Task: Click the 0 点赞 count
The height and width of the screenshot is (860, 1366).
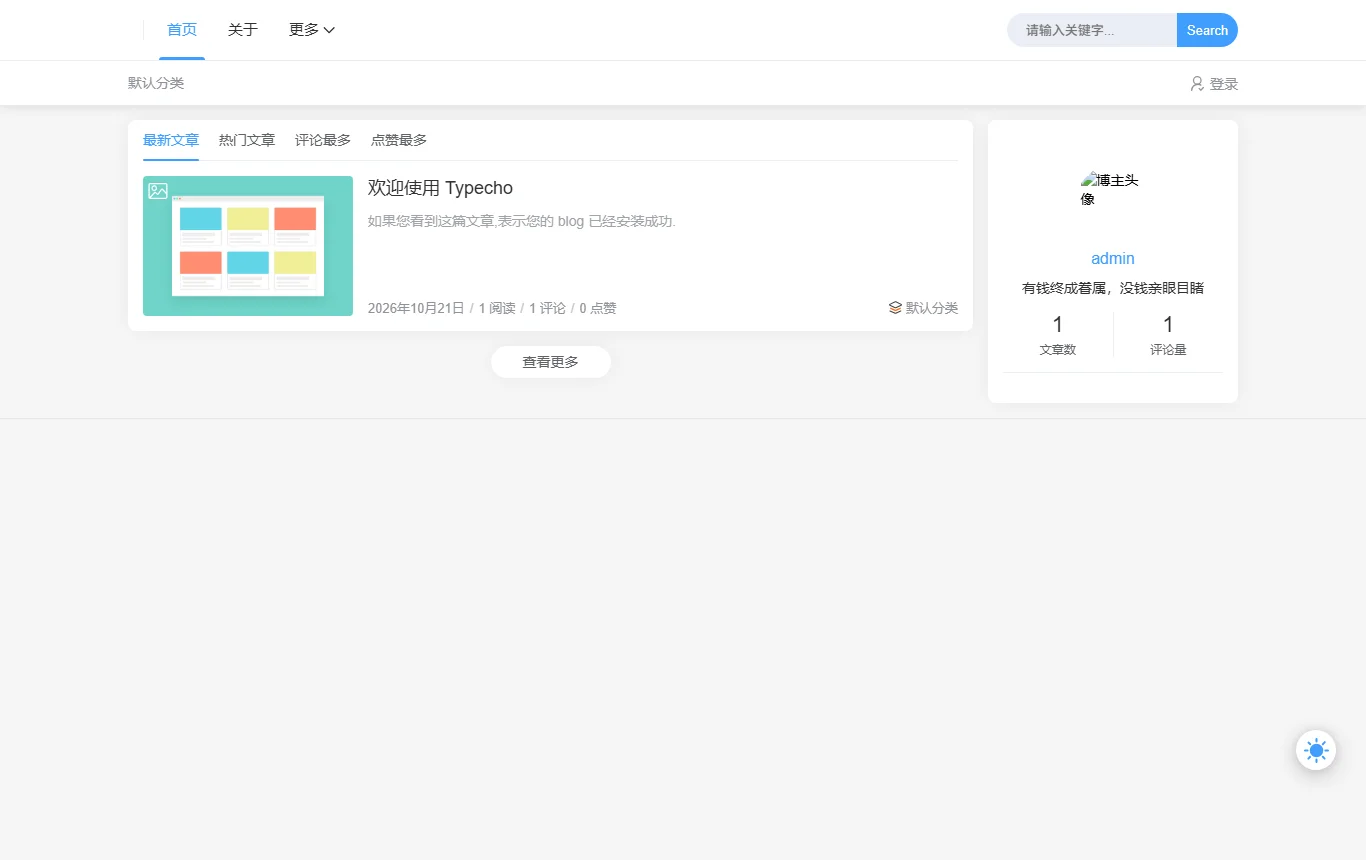Action: 598,308
